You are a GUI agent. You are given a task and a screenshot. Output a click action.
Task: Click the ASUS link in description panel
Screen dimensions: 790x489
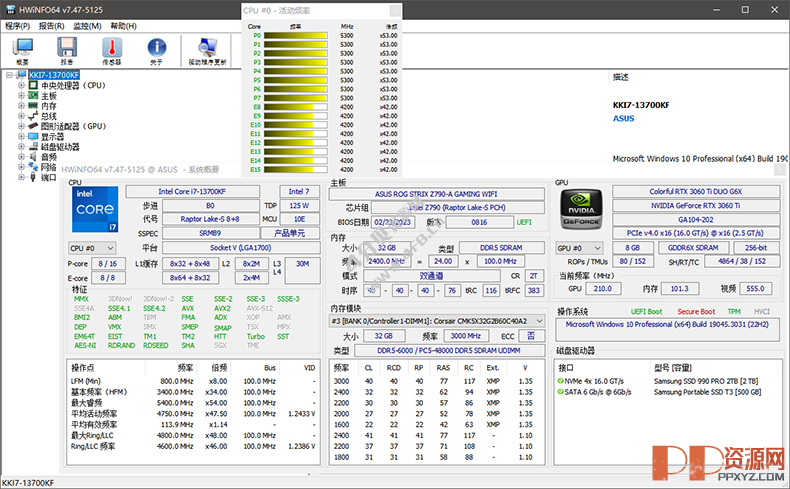[623, 119]
